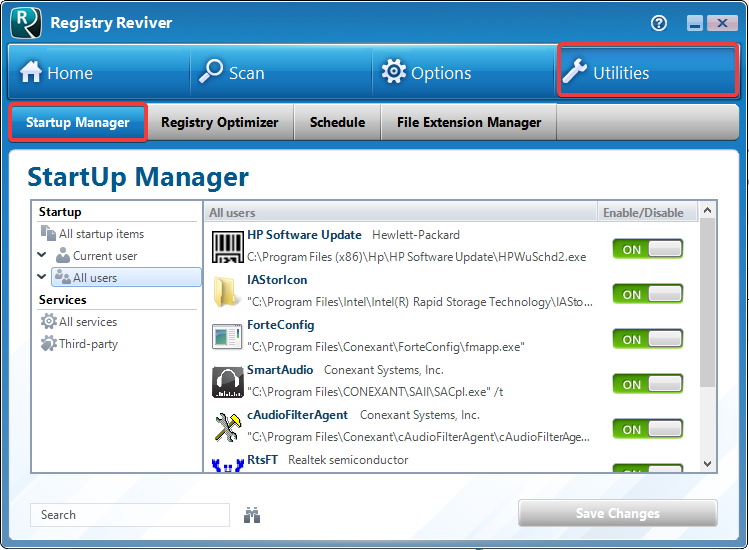Click the startup list scrollbar thumb
Viewport: 749px width, 550px height.
pos(707,302)
